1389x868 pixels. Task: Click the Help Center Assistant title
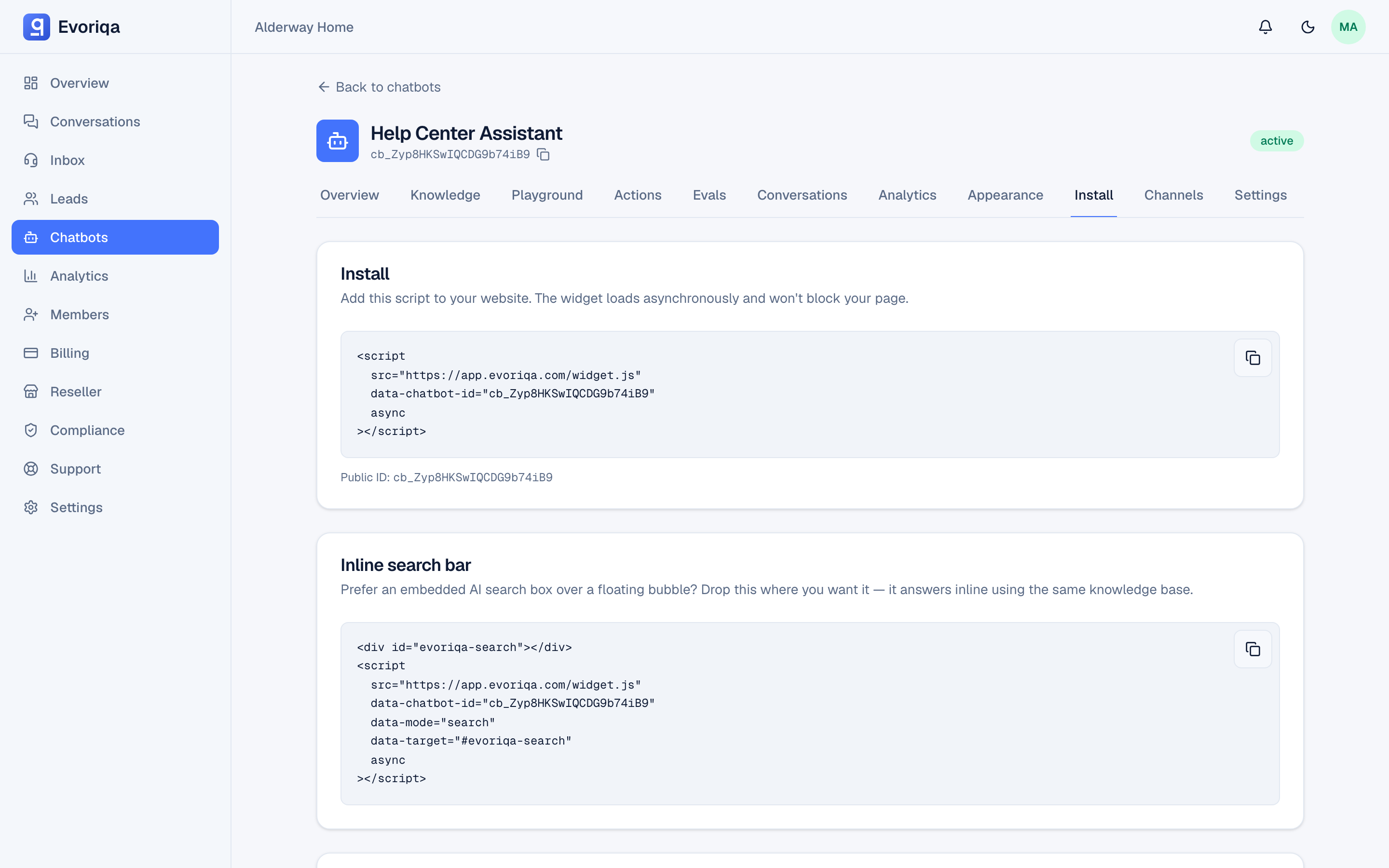click(x=466, y=133)
